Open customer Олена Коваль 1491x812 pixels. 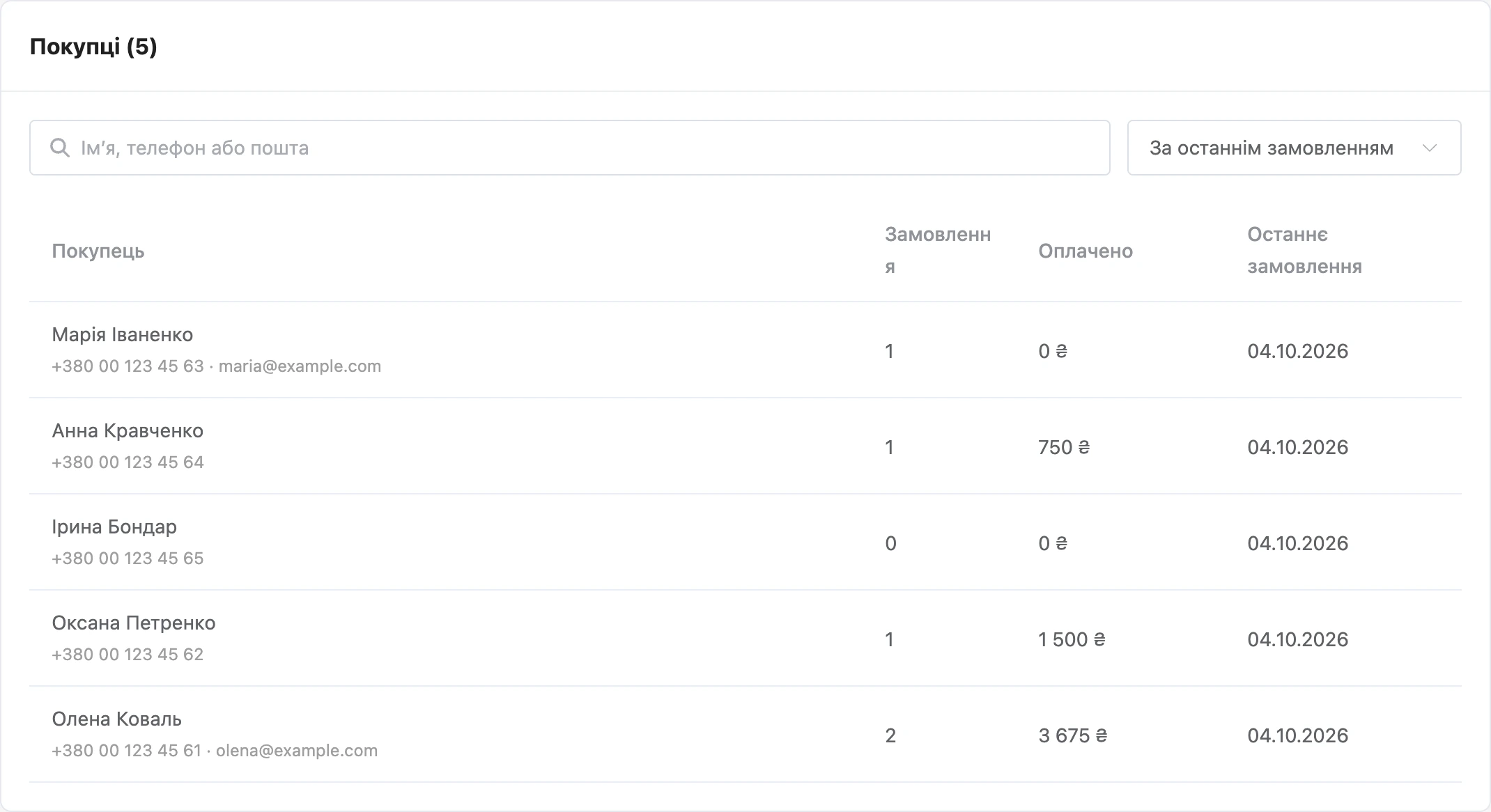(745, 734)
